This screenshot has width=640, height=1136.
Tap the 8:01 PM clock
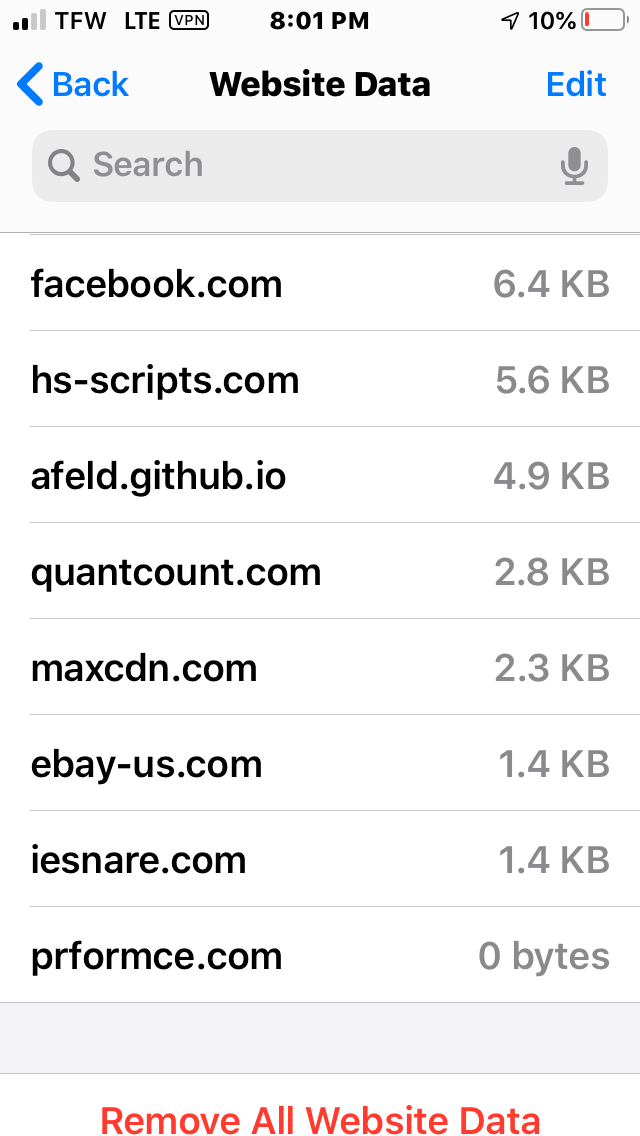[x=319, y=20]
